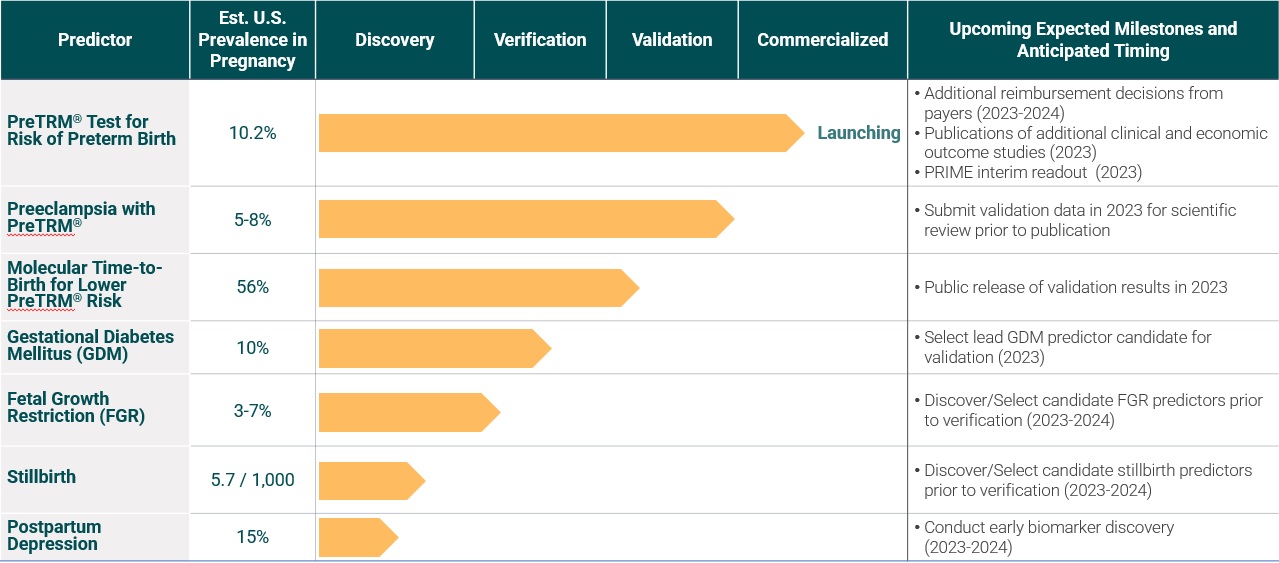Image resolution: width=1279 pixels, height=563 pixels.
Task: Select the Commercialized column header
Action: point(822,40)
